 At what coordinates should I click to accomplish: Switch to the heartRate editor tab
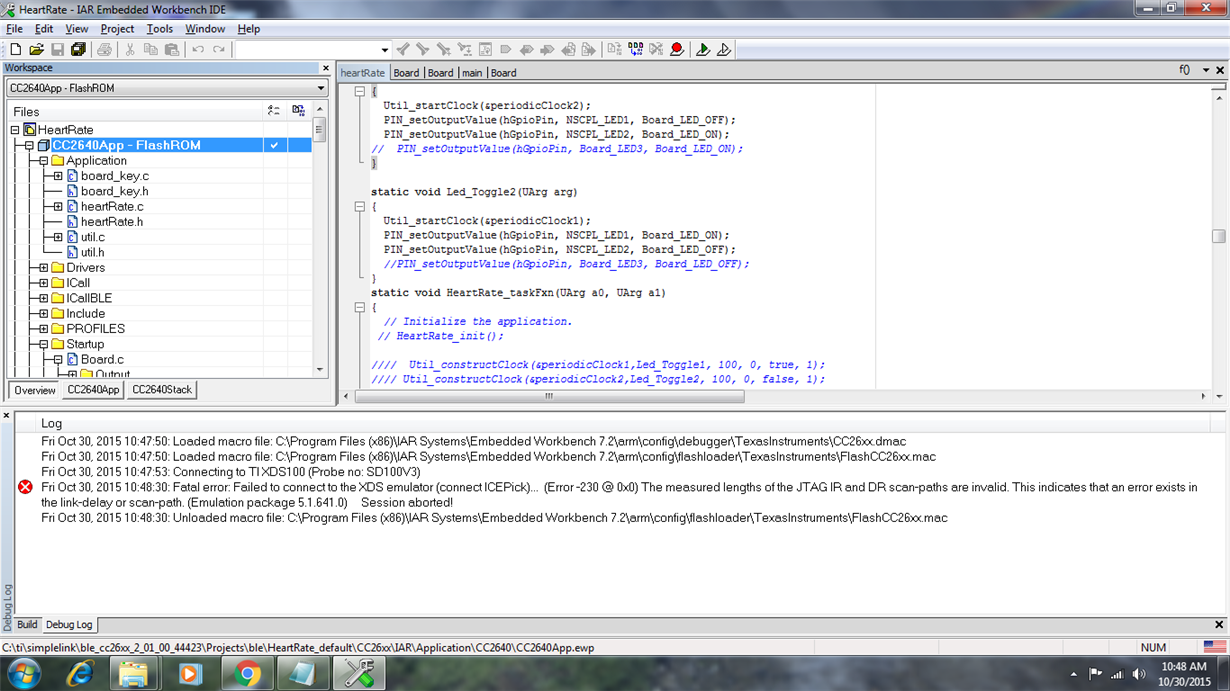click(363, 73)
